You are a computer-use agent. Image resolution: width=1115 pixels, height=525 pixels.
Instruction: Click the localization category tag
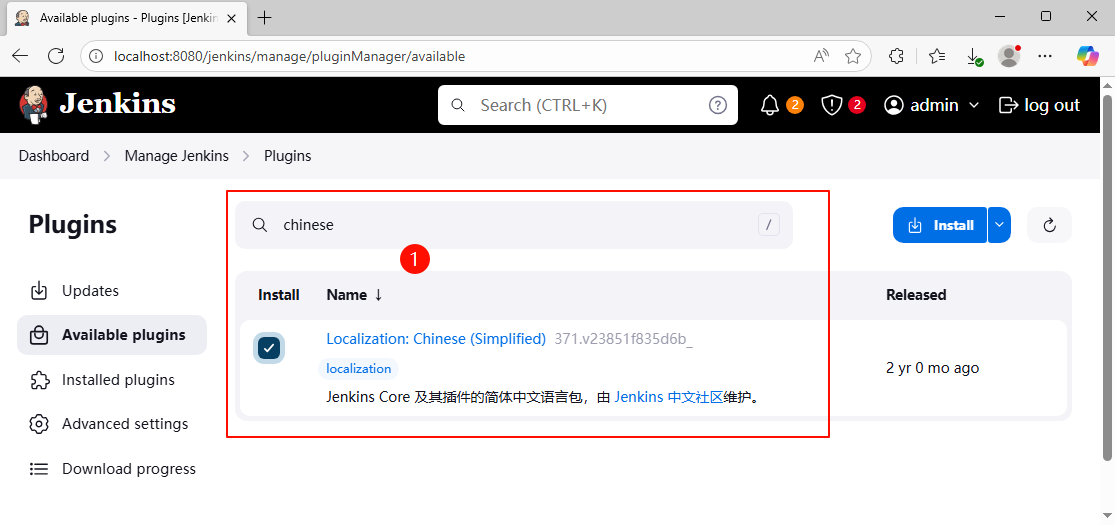[358, 368]
